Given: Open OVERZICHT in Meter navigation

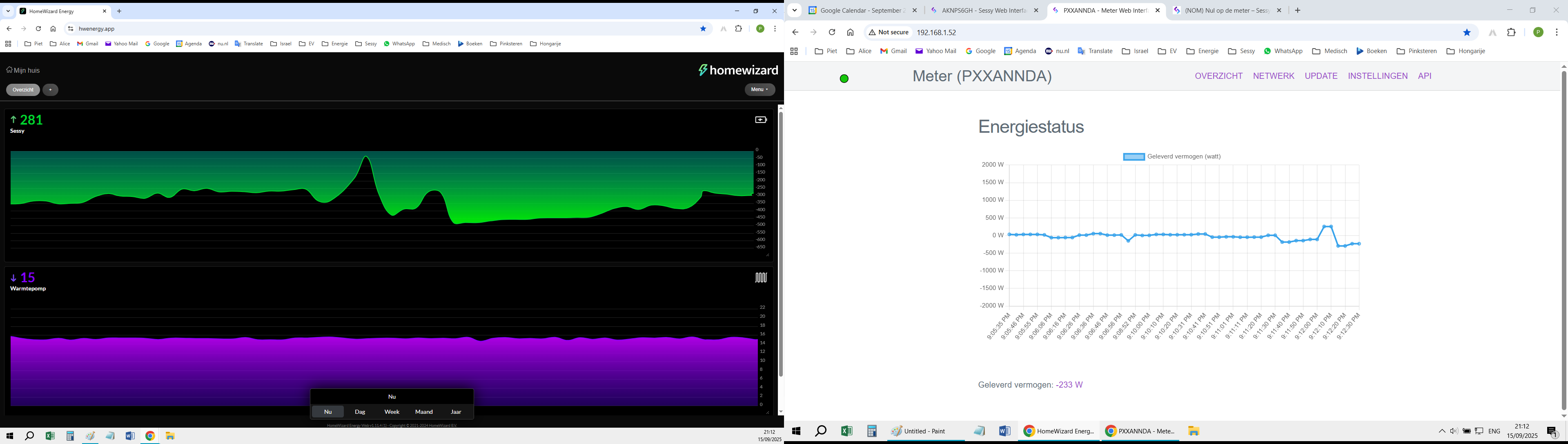Looking at the screenshot, I should 1218,76.
